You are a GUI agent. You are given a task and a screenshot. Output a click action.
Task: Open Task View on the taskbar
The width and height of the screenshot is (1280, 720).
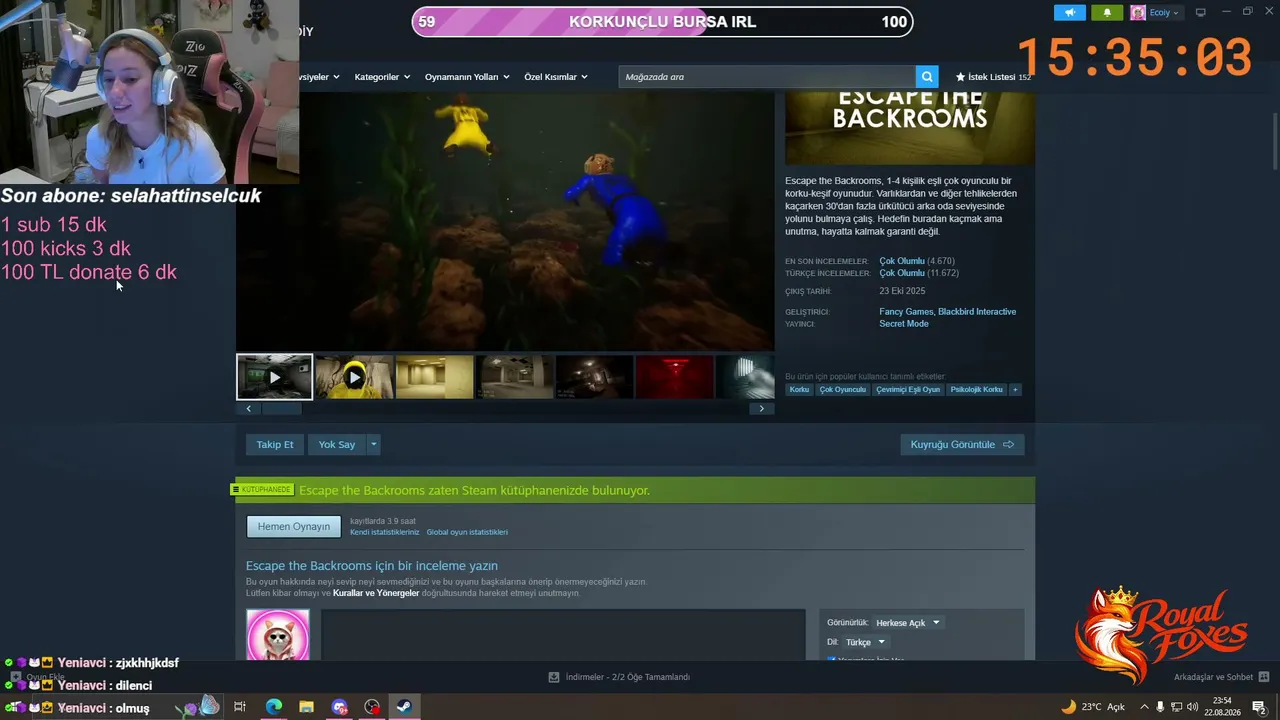[240, 707]
